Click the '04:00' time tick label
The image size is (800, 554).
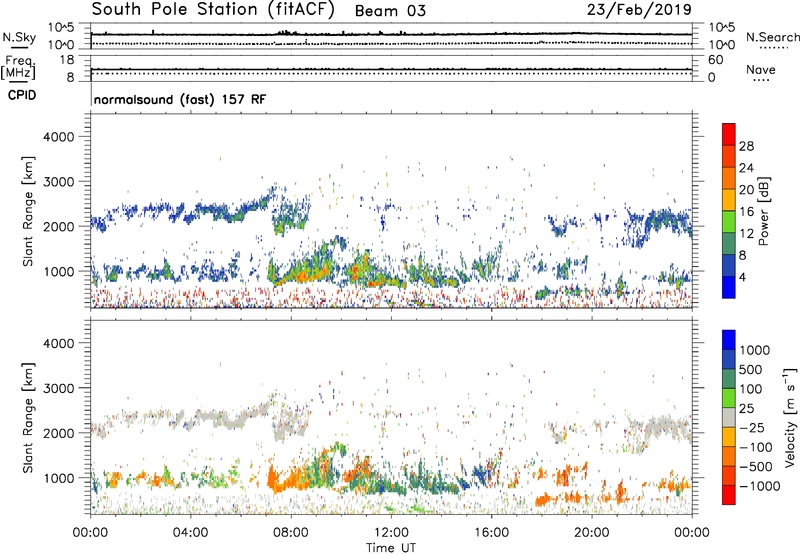[190, 532]
